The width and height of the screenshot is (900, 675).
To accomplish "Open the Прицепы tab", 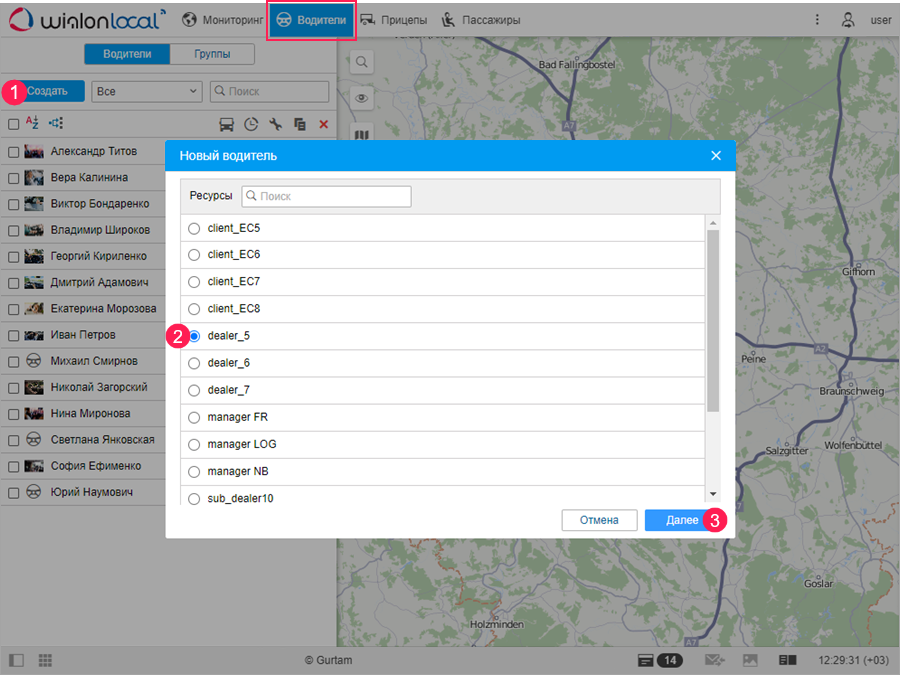I will click(394, 20).
